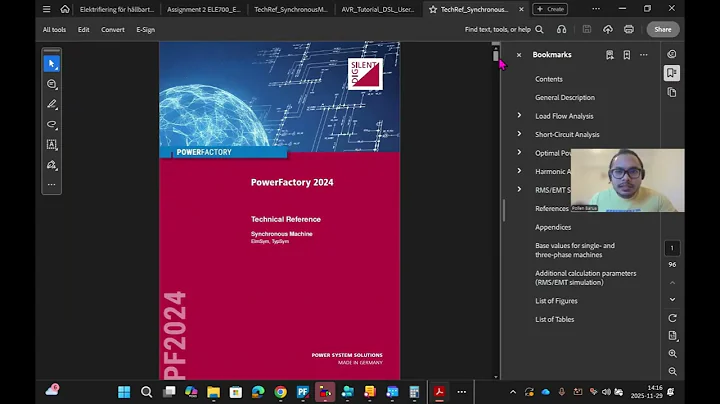The image size is (720, 404).
Task: Open the AI Assistant panel icon
Action: 672,54
